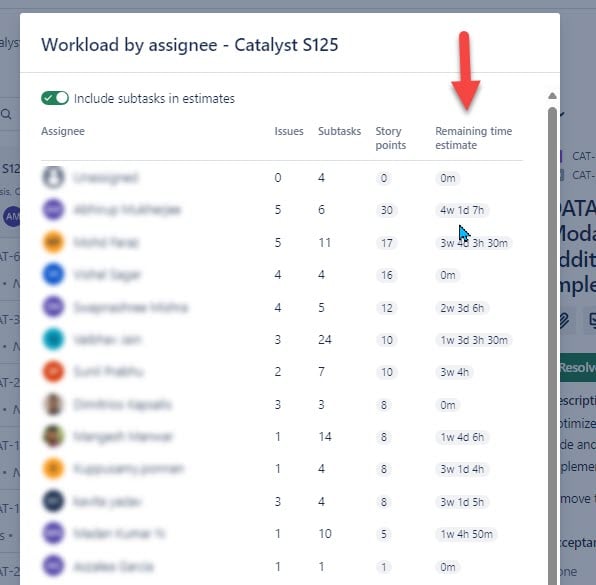Image resolution: width=596 pixels, height=585 pixels.
Task: Click the photo avatar in the 14 subtasks row
Action: click(53, 436)
